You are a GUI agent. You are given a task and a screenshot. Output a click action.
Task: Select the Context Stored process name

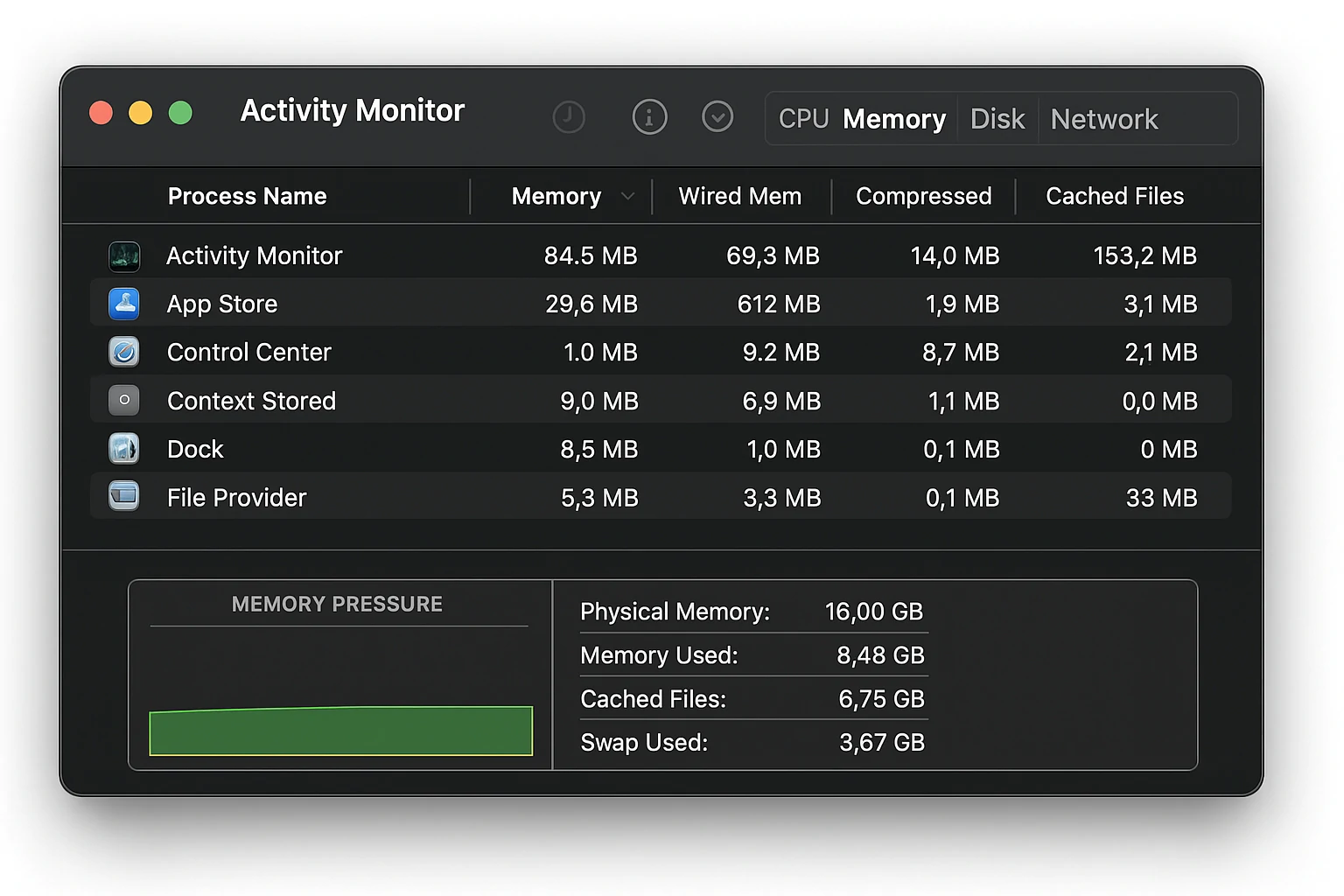pos(252,401)
